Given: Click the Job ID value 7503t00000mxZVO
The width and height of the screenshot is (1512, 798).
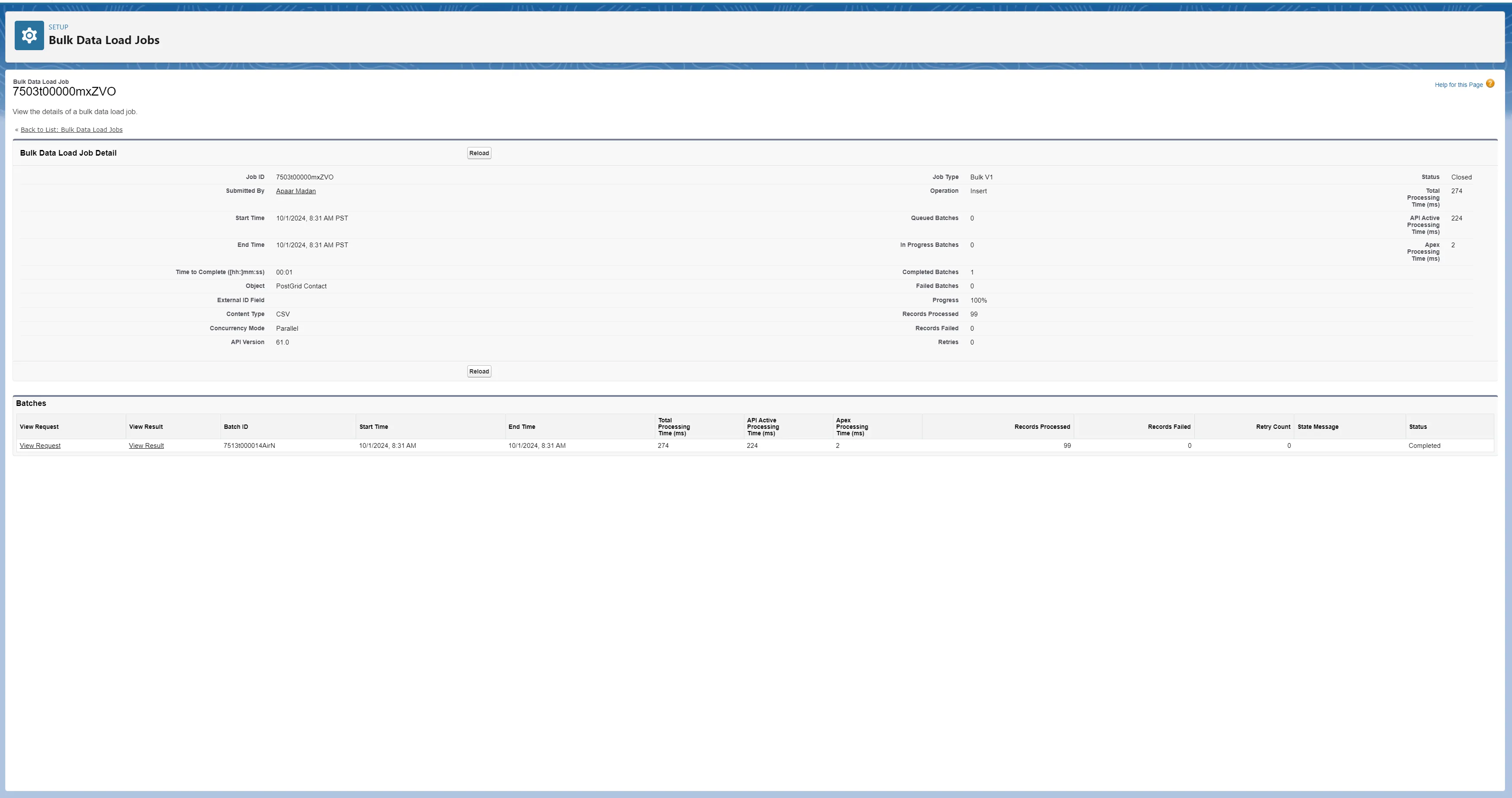Looking at the screenshot, I should tap(304, 177).
